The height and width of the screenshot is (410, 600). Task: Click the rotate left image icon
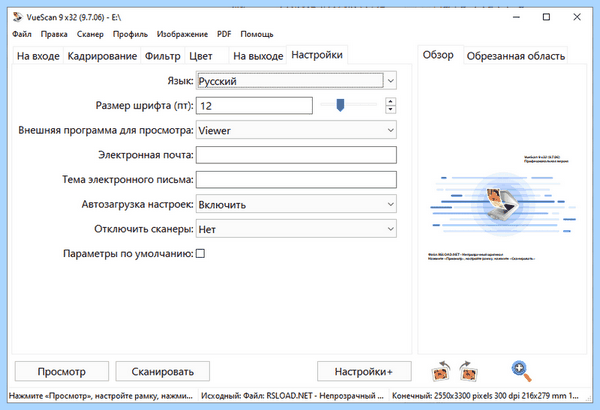(441, 371)
